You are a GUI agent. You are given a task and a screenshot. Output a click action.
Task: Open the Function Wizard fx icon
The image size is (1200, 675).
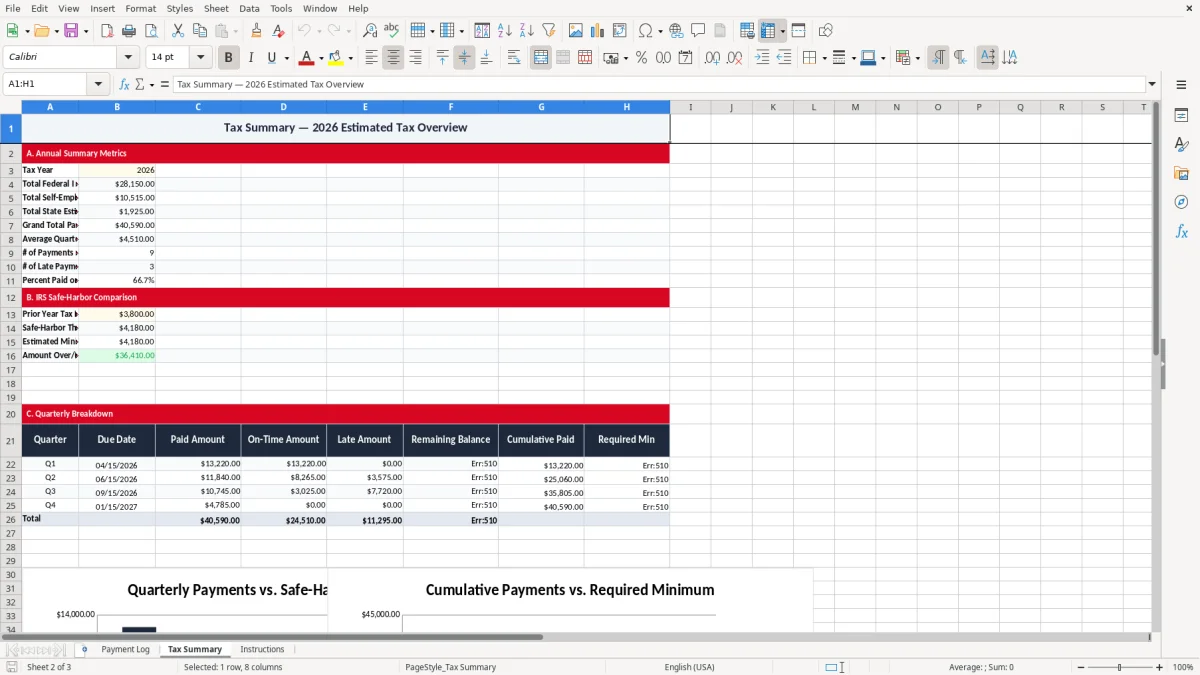click(124, 84)
